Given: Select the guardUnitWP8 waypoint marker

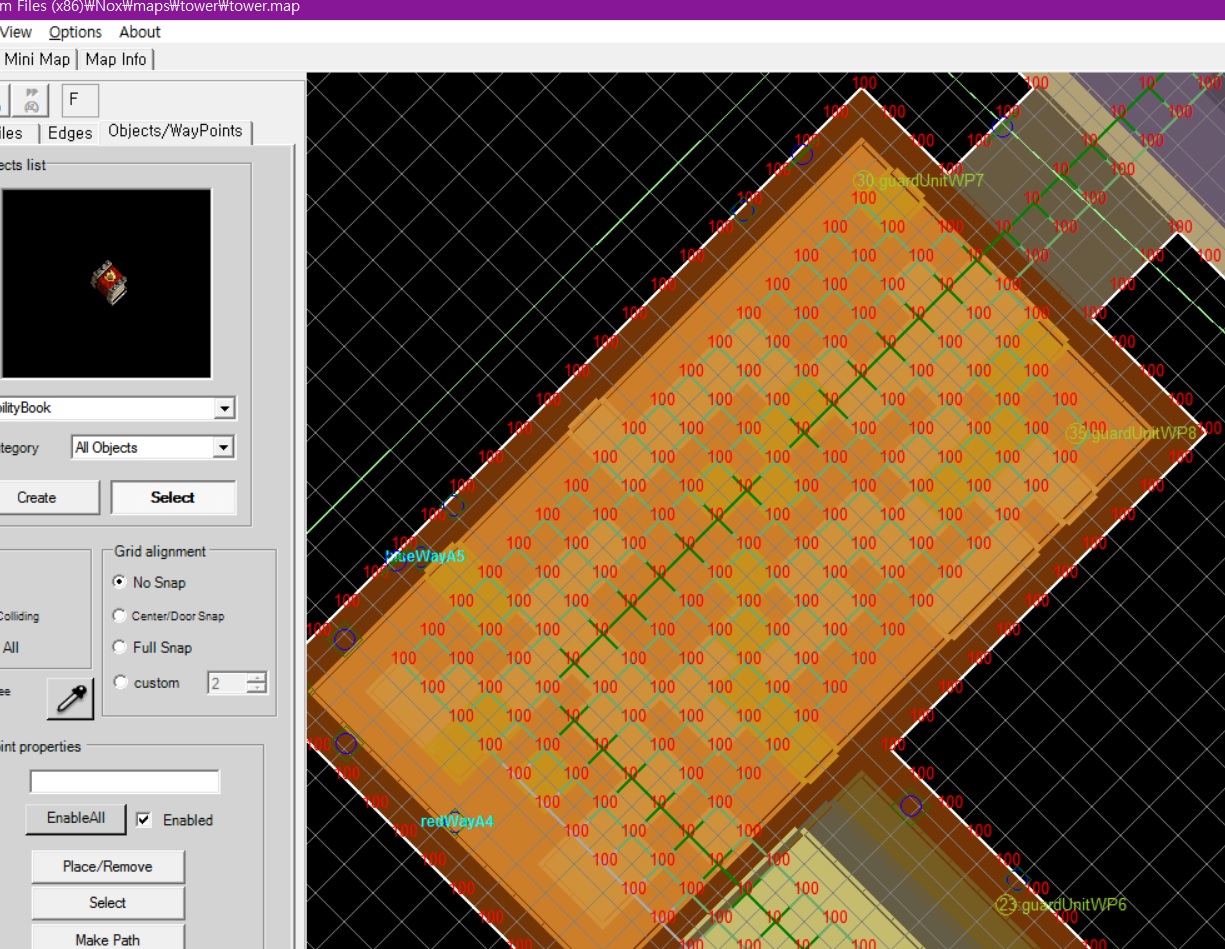Looking at the screenshot, I should coord(1075,433).
